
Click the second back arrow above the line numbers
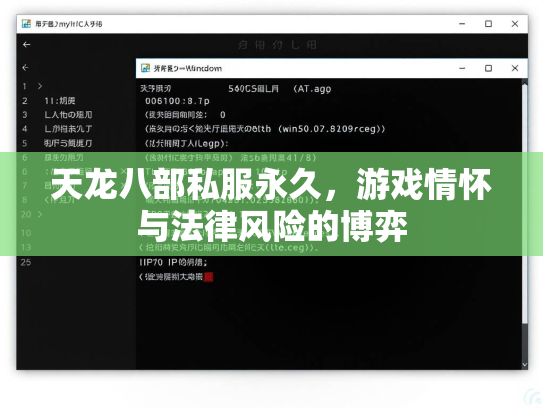25,67
